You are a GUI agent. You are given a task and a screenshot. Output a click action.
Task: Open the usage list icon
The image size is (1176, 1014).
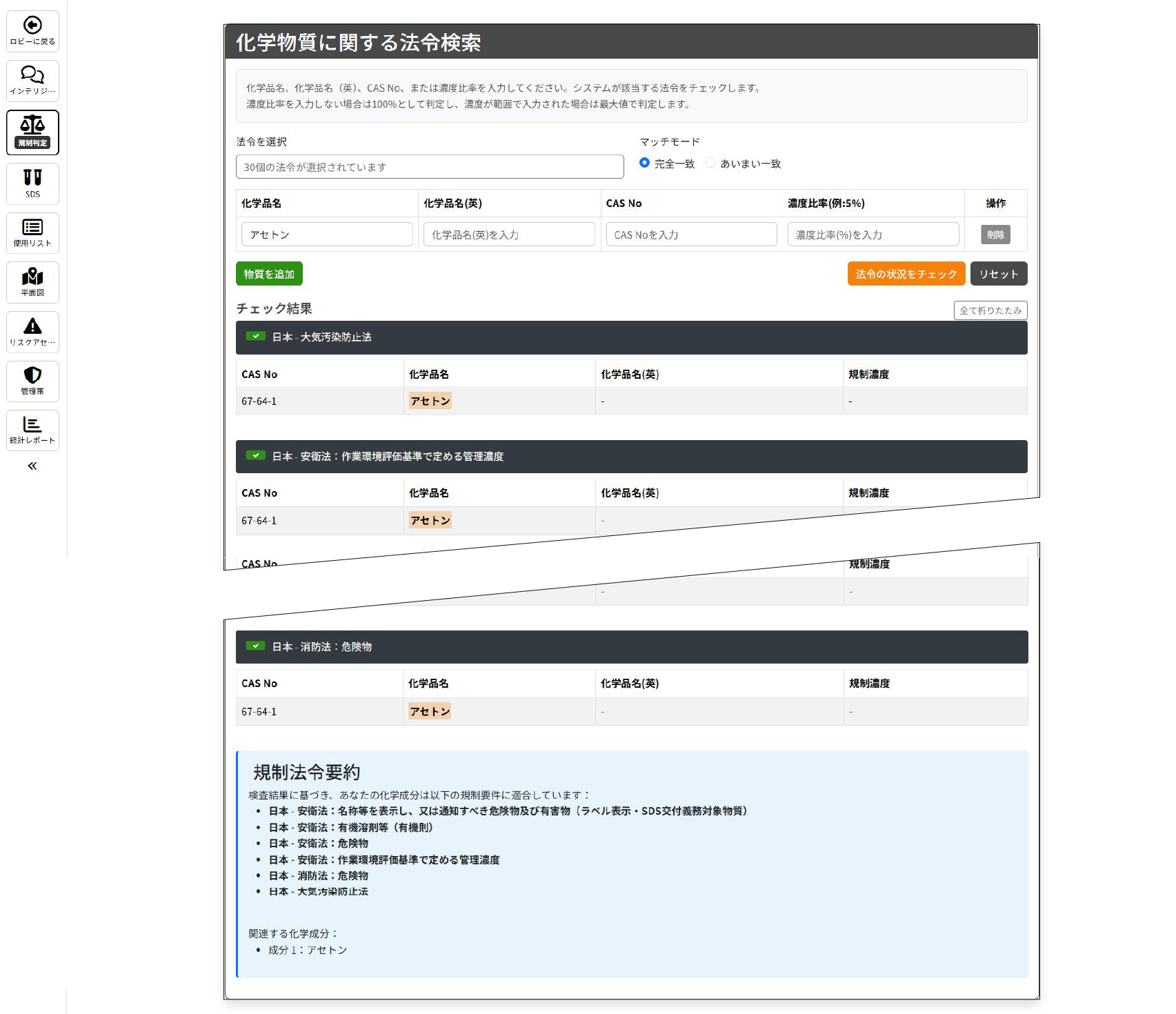[x=32, y=228]
